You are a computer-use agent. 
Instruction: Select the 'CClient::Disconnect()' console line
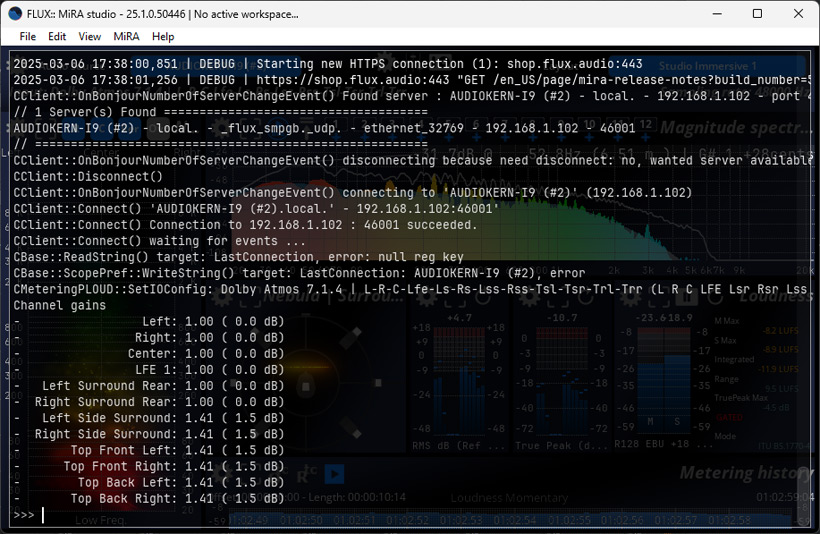coord(88,177)
